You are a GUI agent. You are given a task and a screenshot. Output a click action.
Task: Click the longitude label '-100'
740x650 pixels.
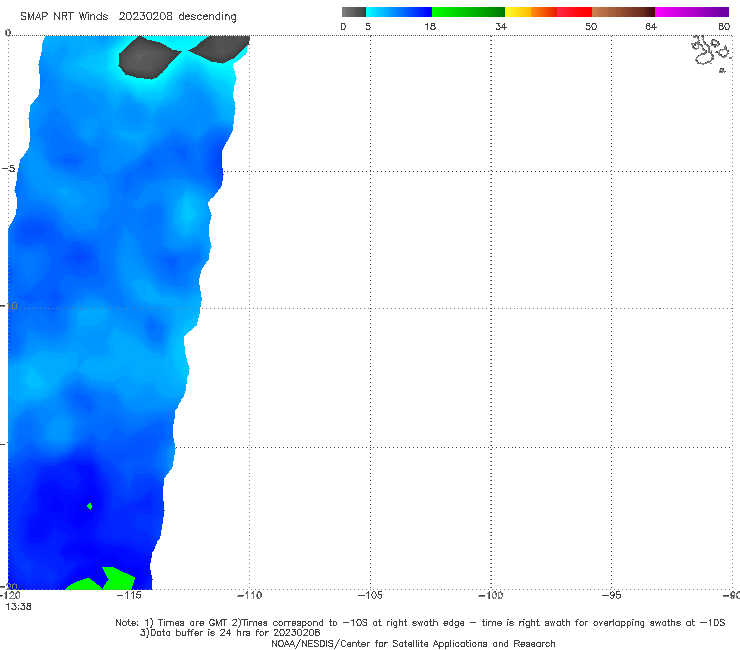490,595
